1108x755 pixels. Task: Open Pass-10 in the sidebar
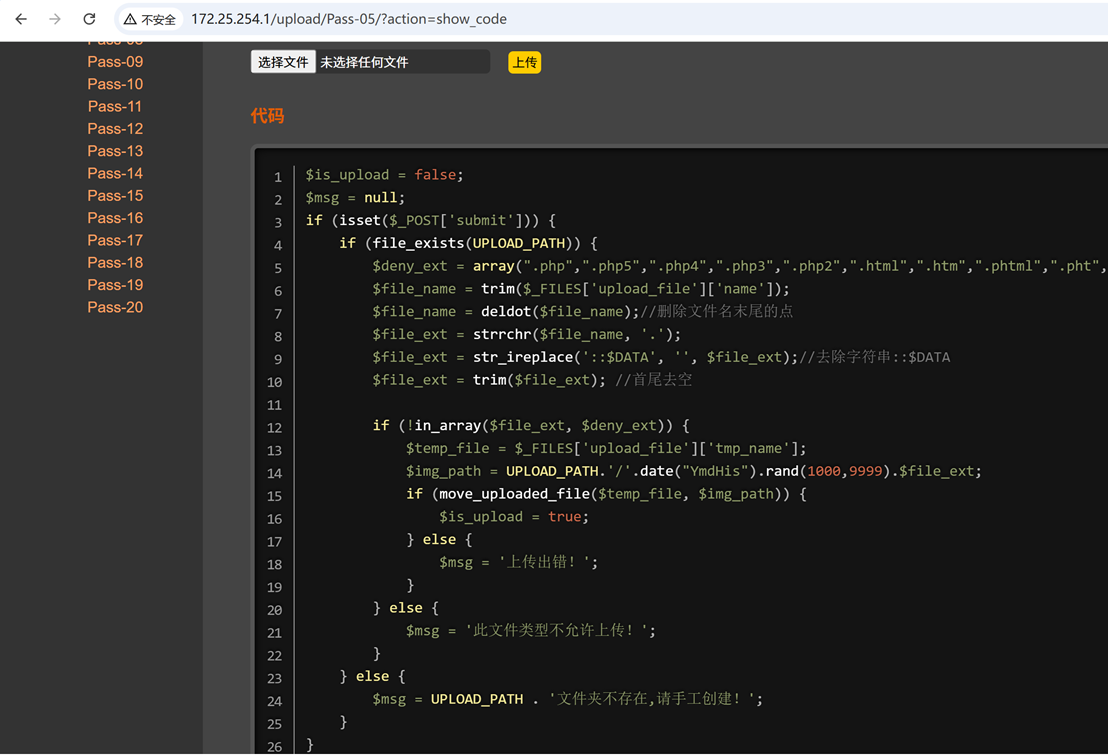pyautogui.click(x=115, y=84)
